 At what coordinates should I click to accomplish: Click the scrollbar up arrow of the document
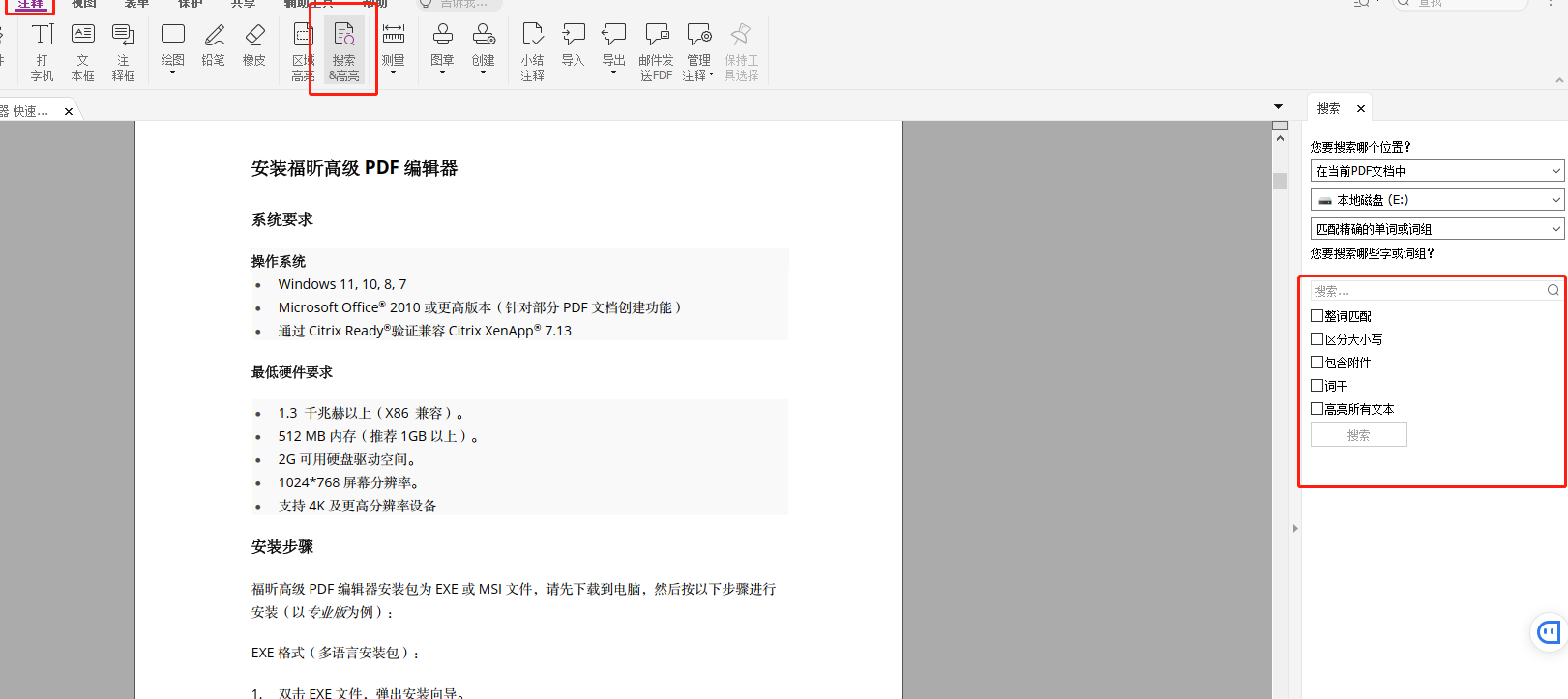click(x=1280, y=139)
